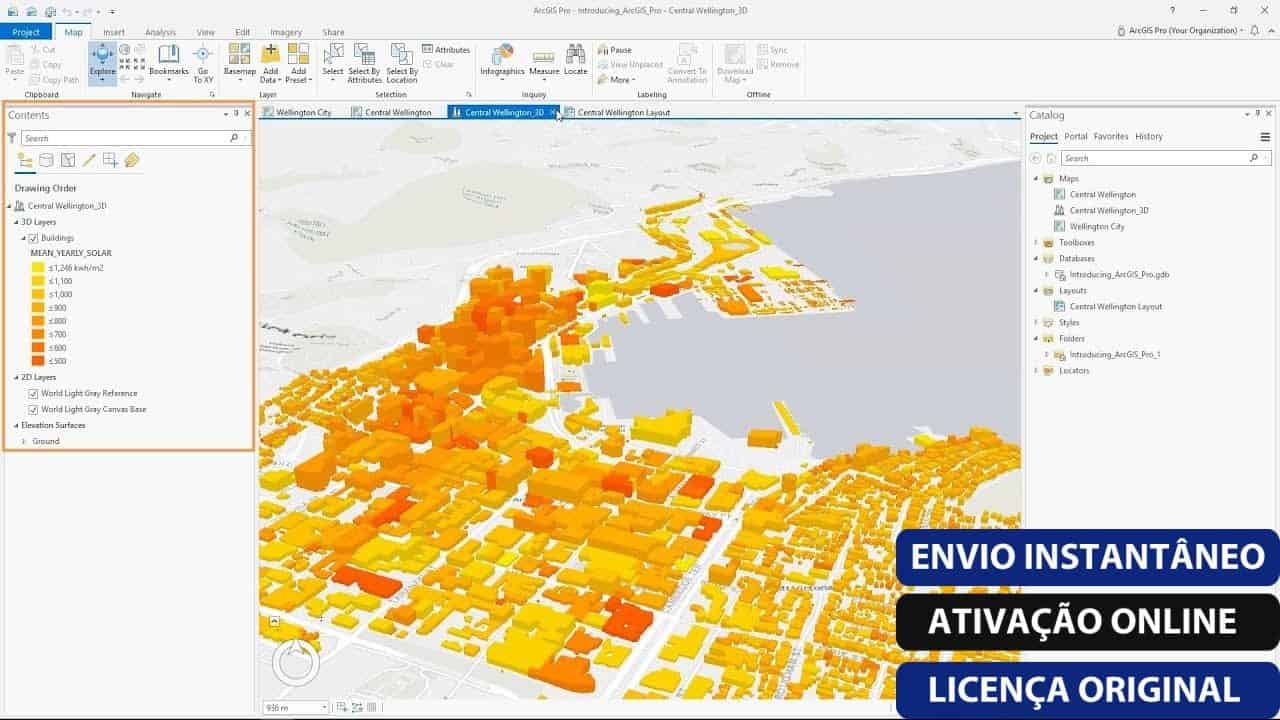1280x720 pixels.
Task: Click List By Labeling icon
Action: coord(132,160)
